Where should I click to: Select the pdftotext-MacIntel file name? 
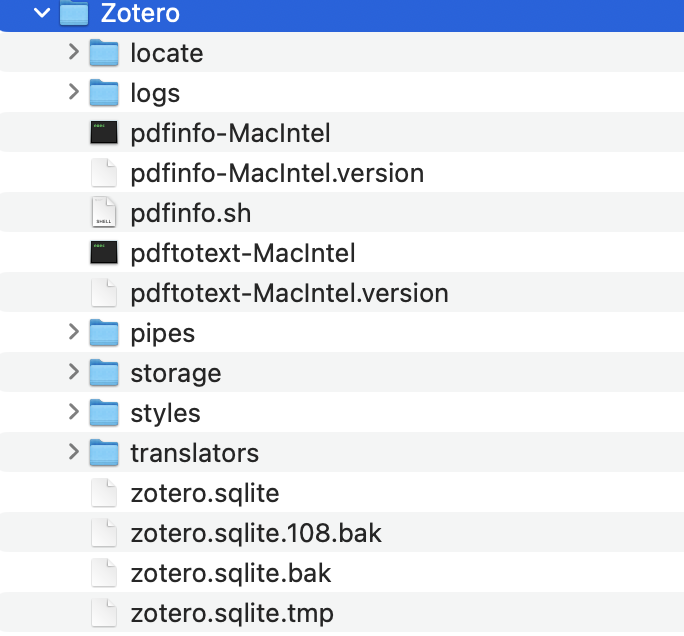243,253
